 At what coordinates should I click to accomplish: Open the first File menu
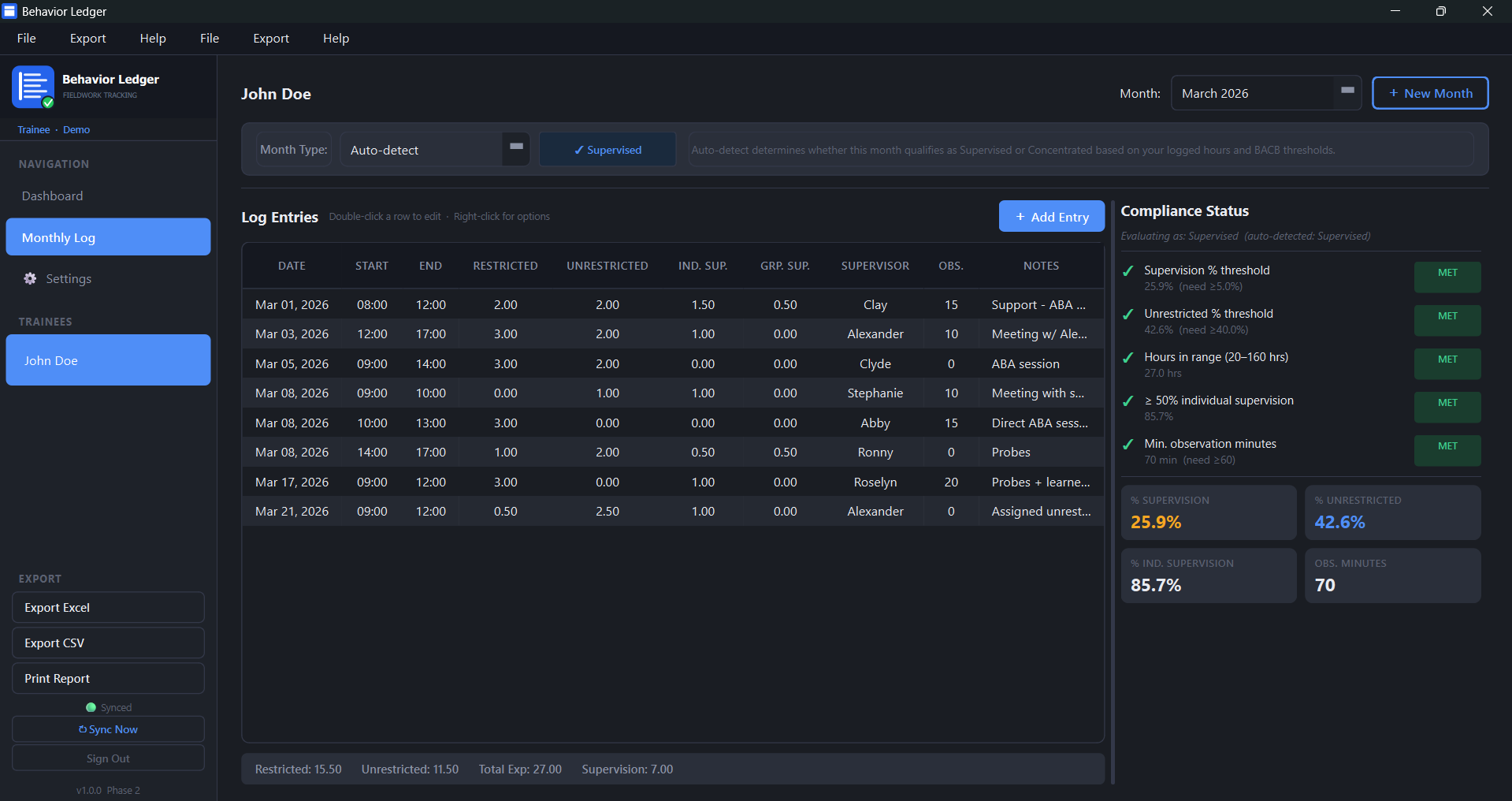click(x=26, y=38)
